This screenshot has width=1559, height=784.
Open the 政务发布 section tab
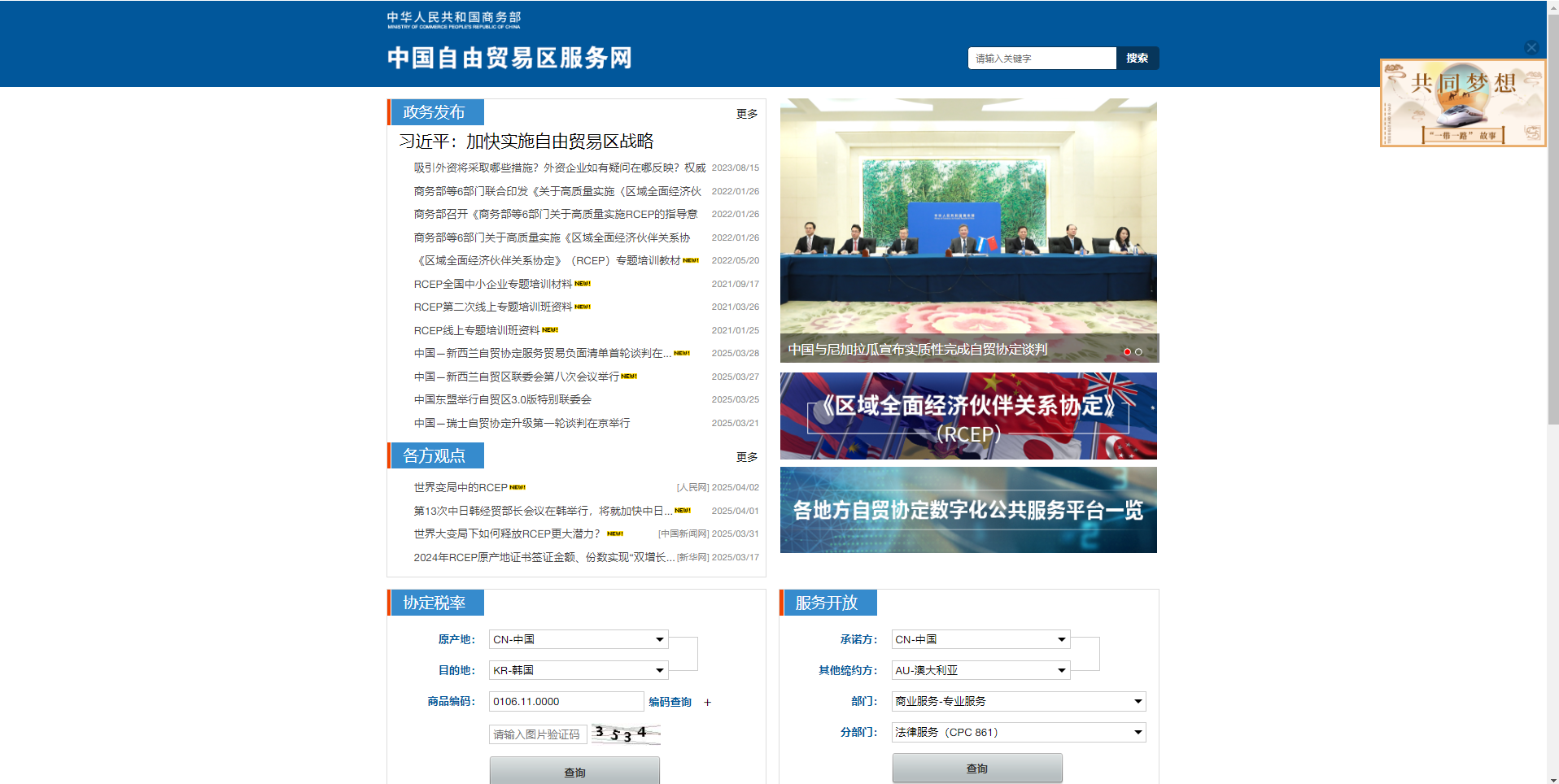435,112
